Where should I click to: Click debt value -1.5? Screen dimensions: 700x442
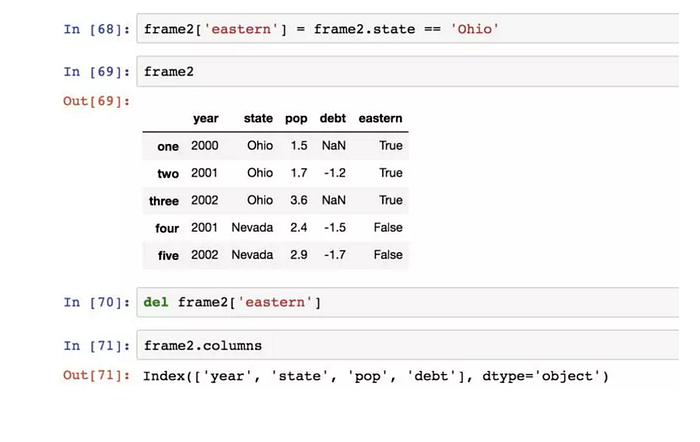tap(335, 227)
